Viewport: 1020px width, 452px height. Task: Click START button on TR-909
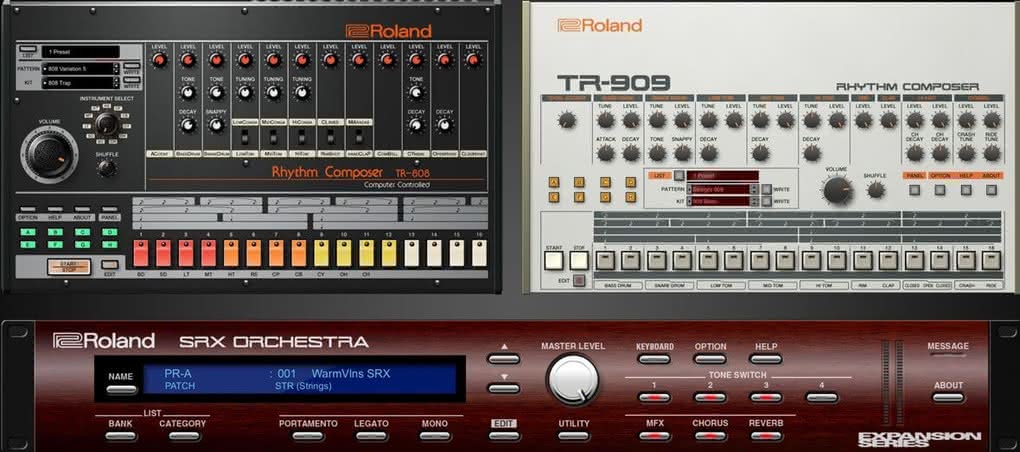pos(554,260)
